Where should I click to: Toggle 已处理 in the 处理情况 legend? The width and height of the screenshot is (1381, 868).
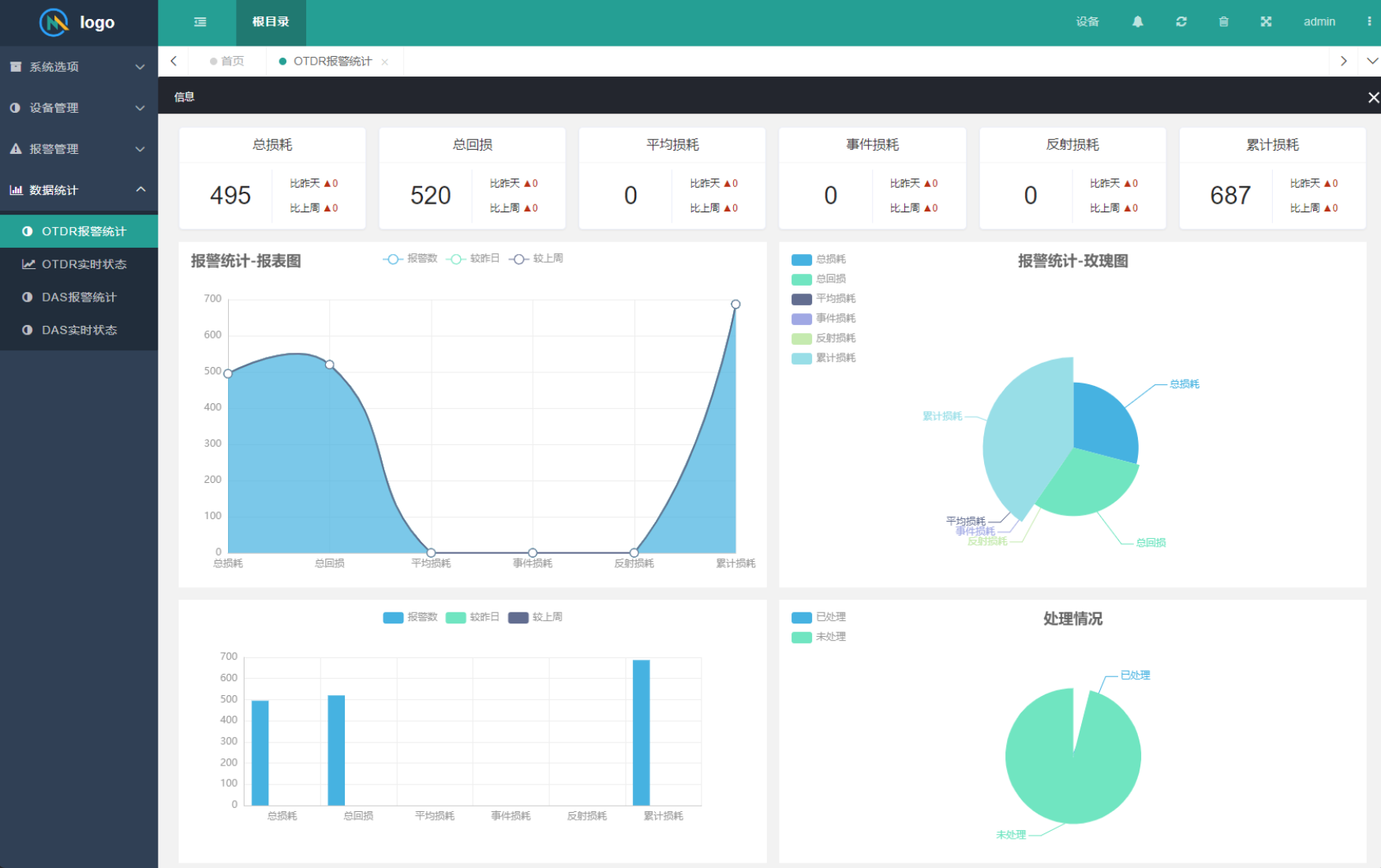[x=818, y=617]
